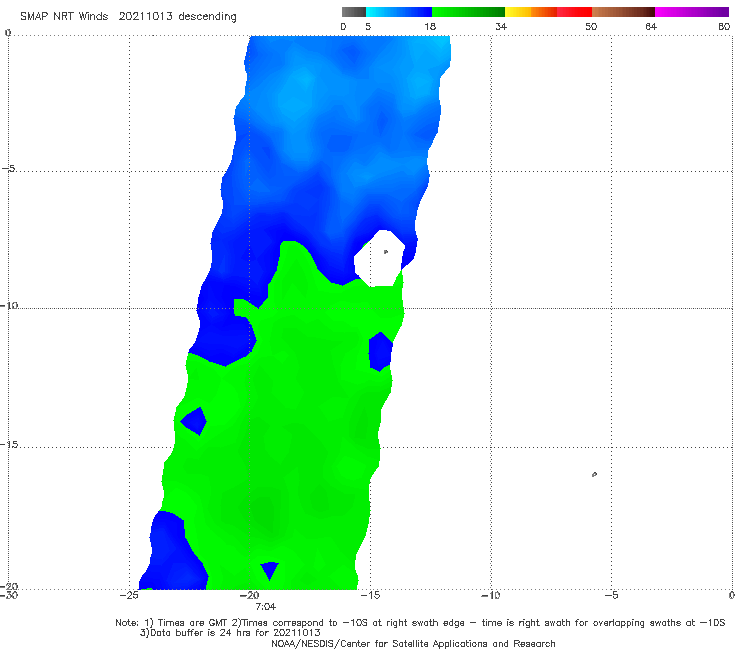Viewport: 740px width, 650px height.
Task: Click the longitude axis label "-10"
Action: [x=491, y=596]
